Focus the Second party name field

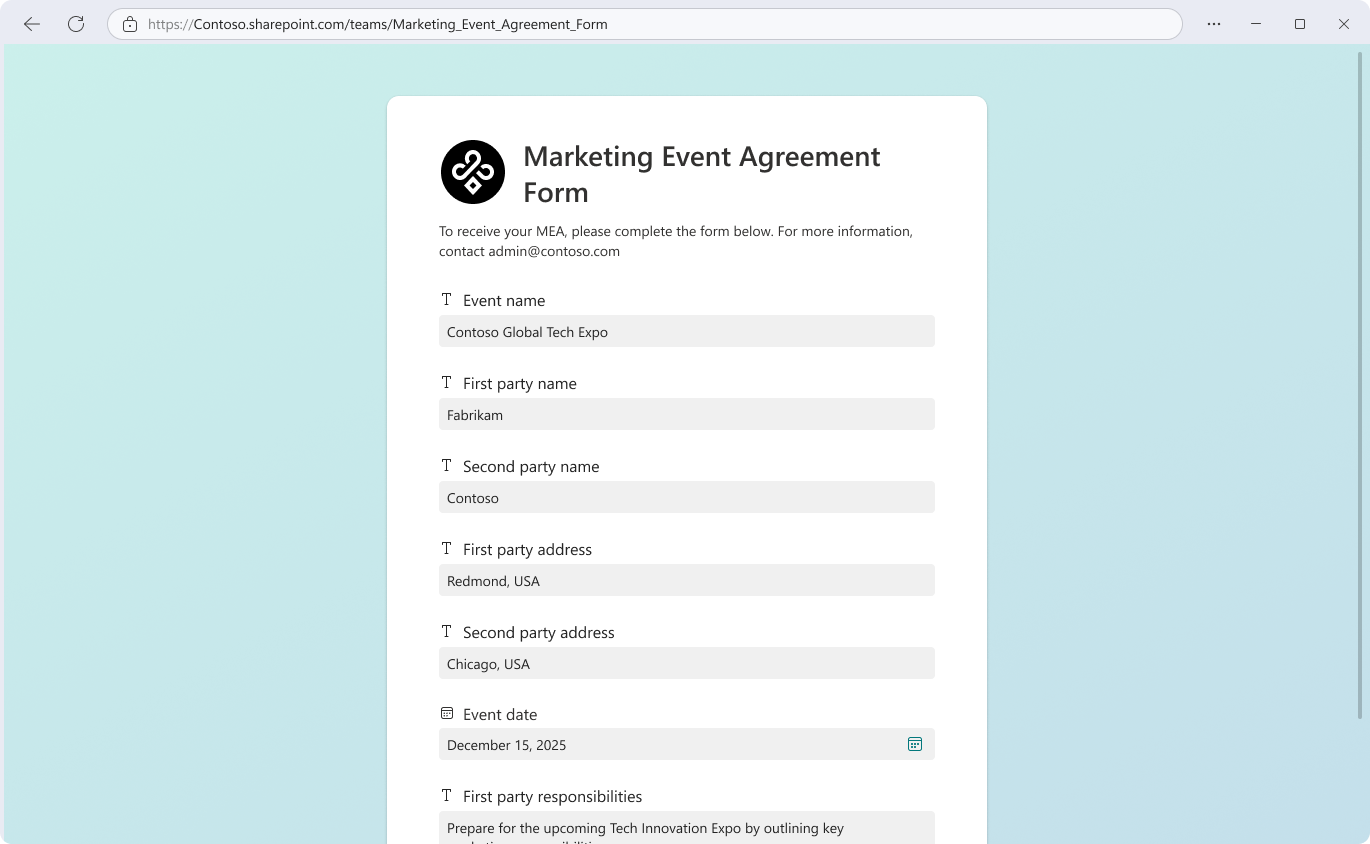[x=686, y=498]
